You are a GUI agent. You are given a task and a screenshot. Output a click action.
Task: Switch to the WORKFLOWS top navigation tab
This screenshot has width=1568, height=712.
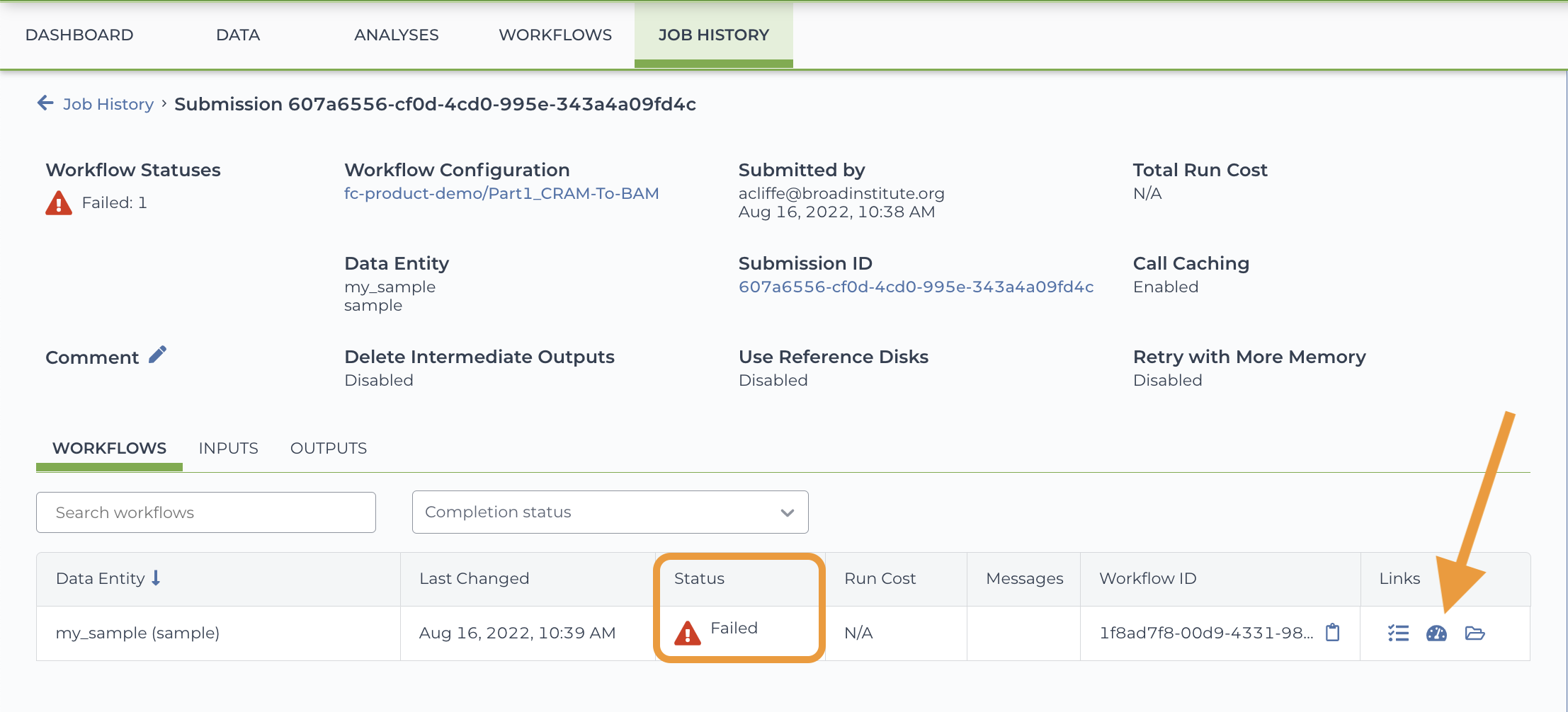click(555, 35)
